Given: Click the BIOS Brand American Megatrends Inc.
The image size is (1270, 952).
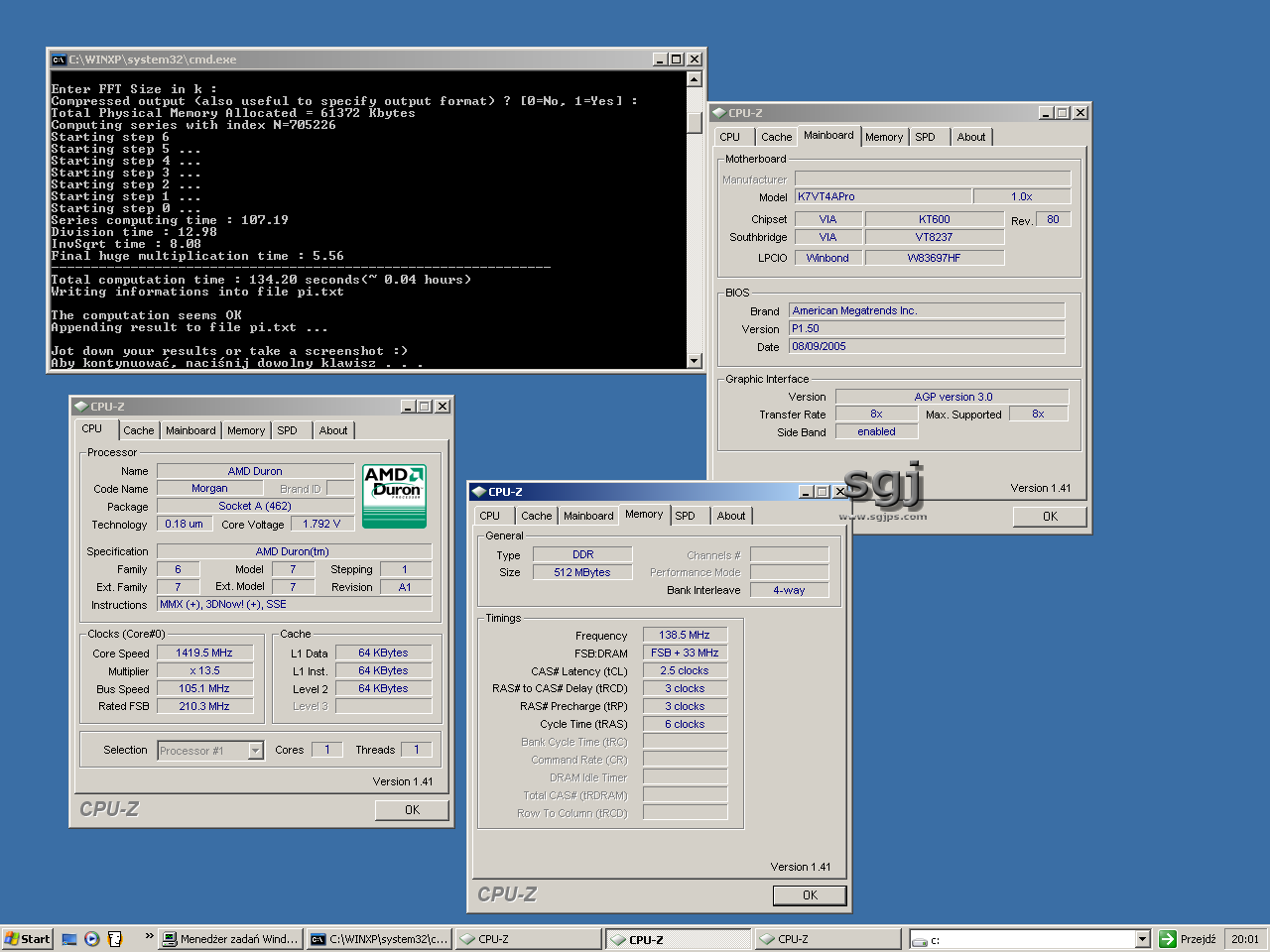Looking at the screenshot, I should 927,310.
